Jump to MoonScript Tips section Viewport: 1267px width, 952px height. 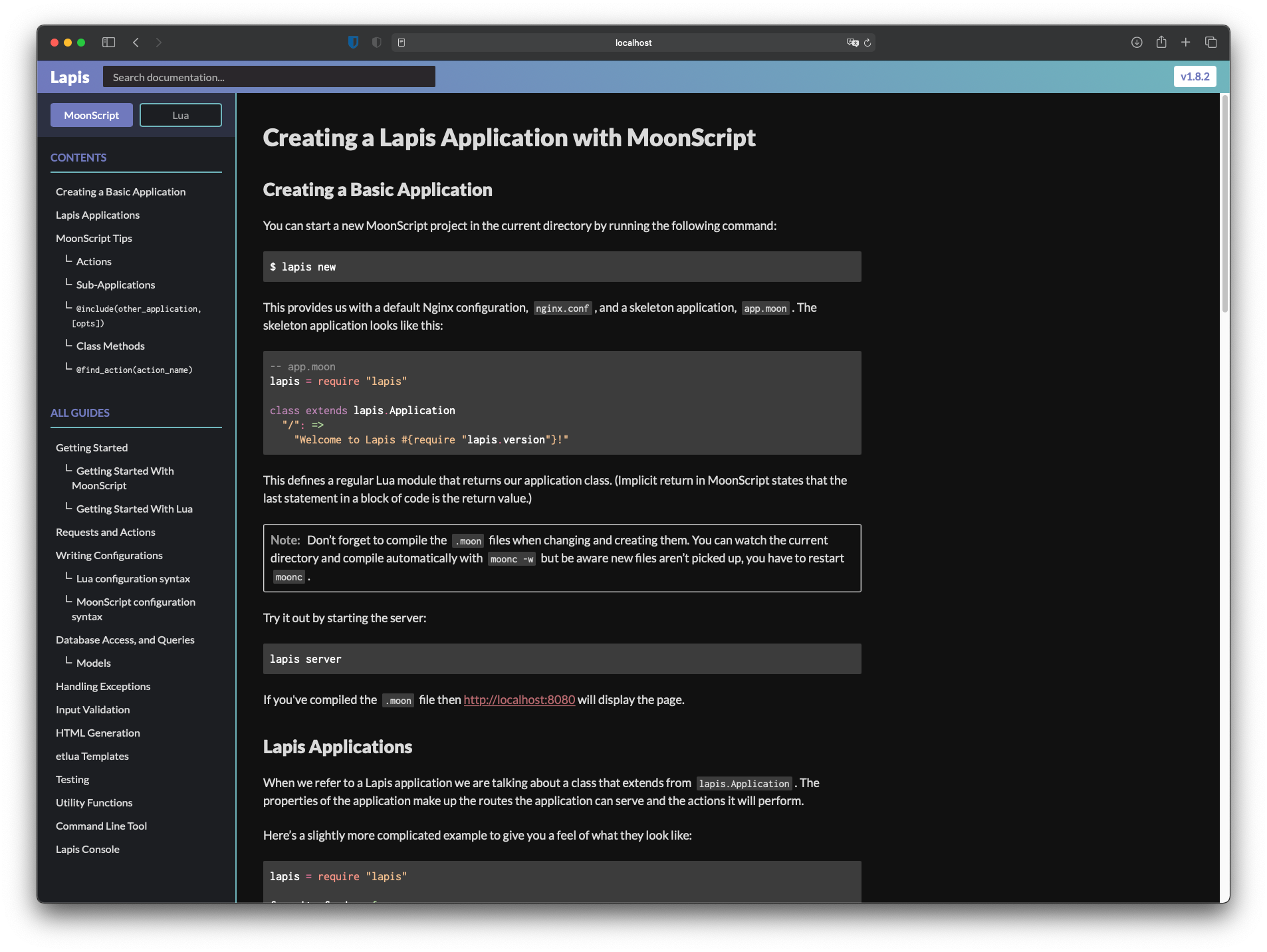pyautogui.click(x=94, y=238)
